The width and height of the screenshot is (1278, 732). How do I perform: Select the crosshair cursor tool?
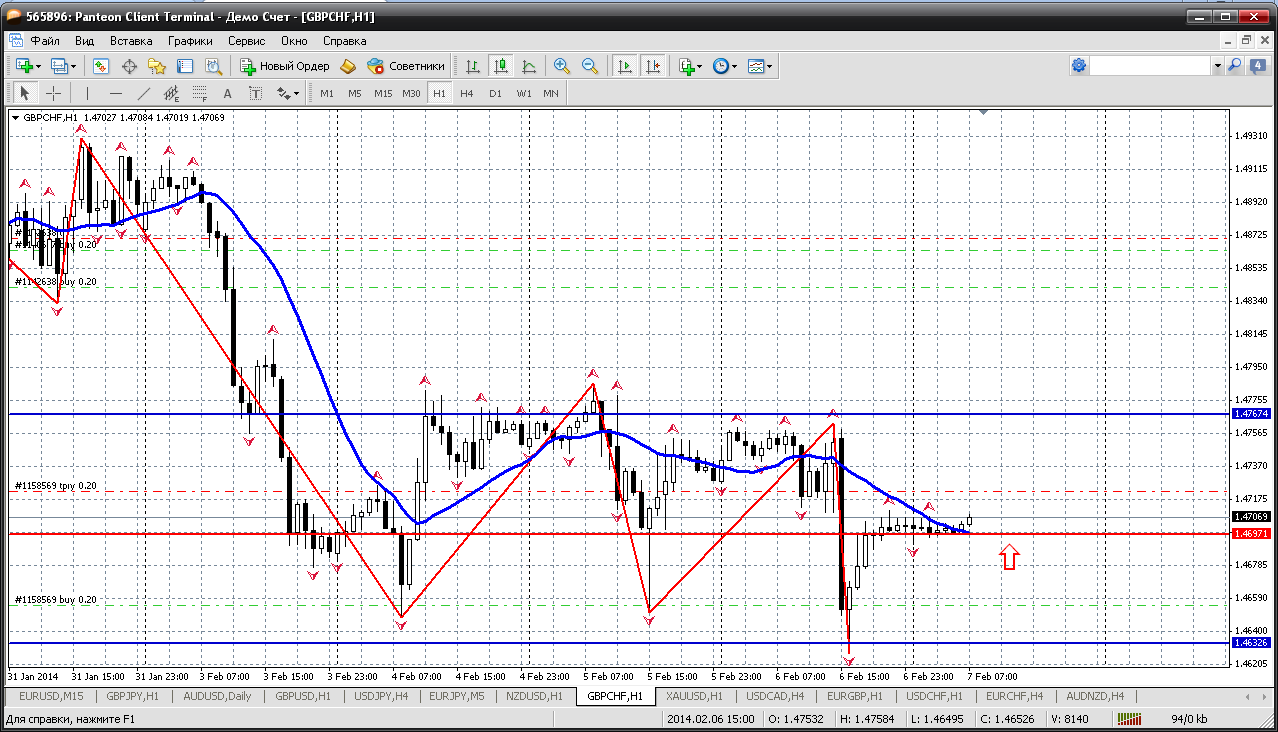(x=53, y=93)
